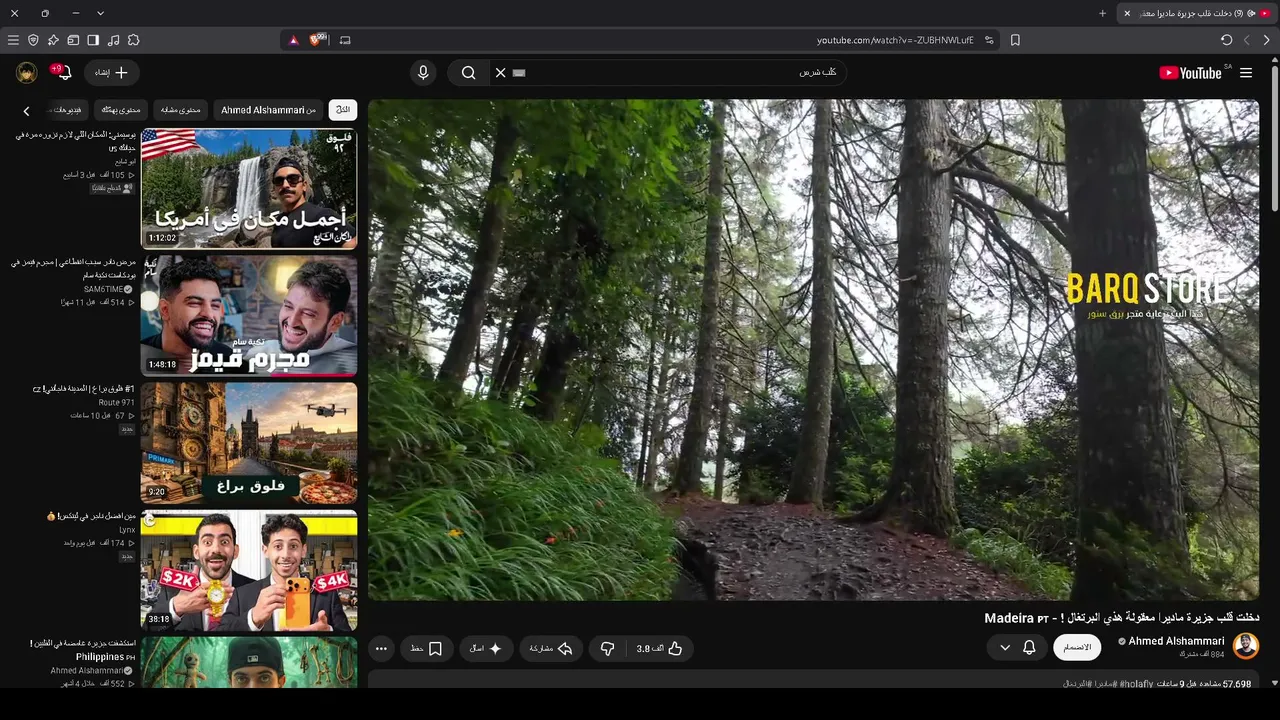1280x720 pixels.
Task: Select the partially hidden 'فيديوهات' filter chip
Action: pyautogui.click(x=66, y=110)
